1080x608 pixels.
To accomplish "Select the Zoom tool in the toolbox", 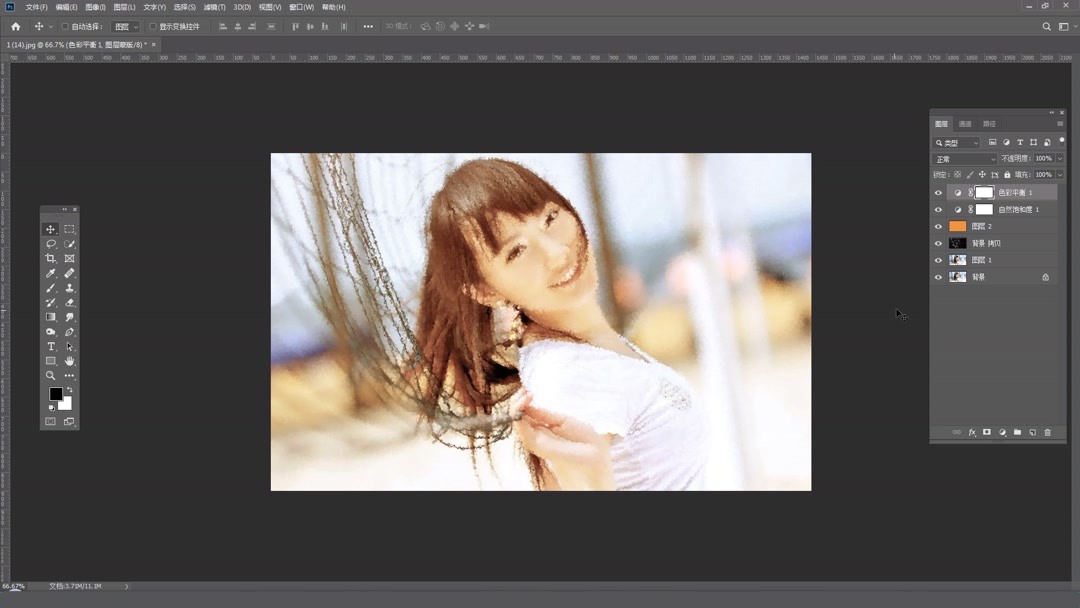I will (51, 375).
